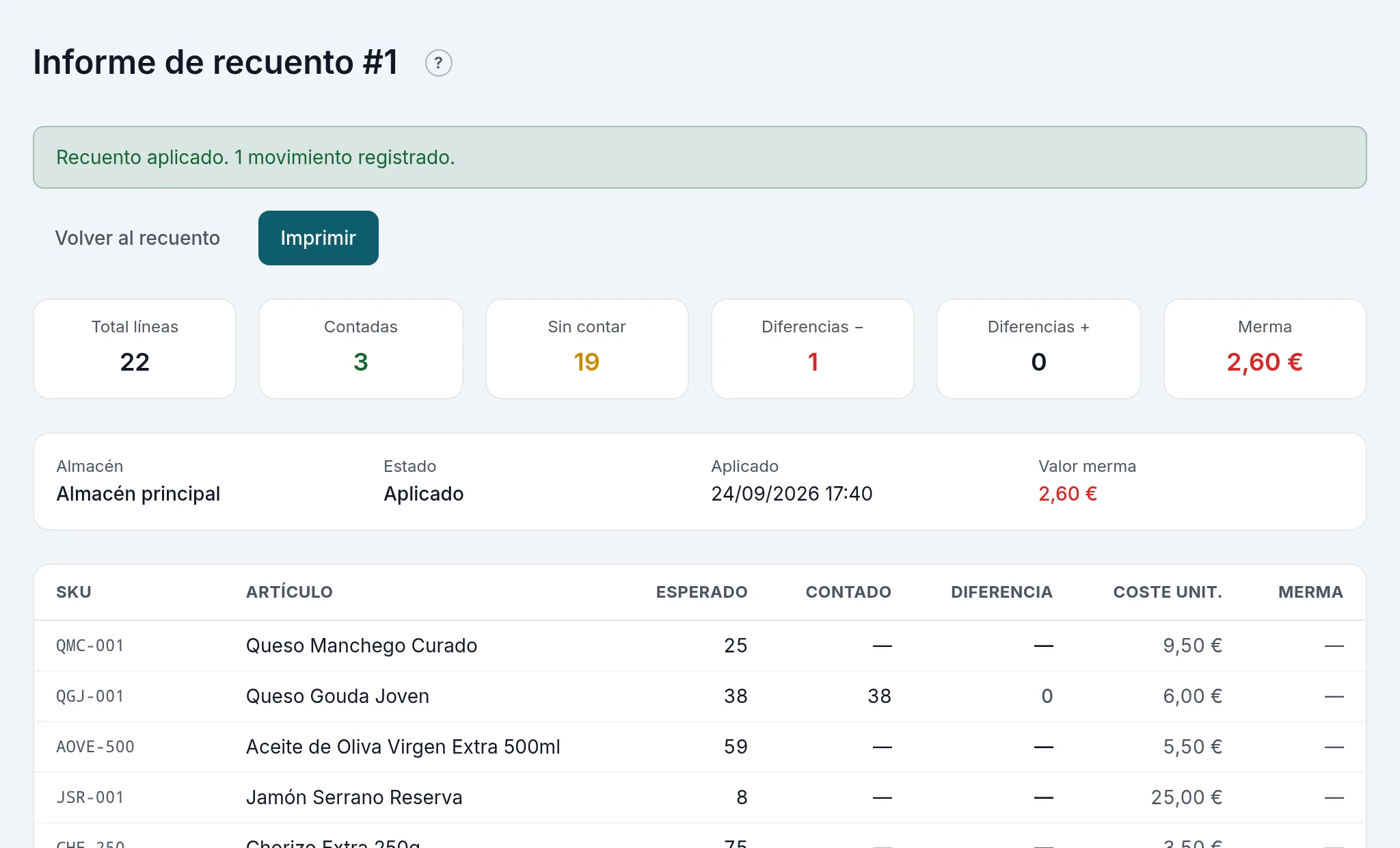The height and width of the screenshot is (848, 1400).
Task: Click the Estado value Aplicado
Action: tap(424, 494)
